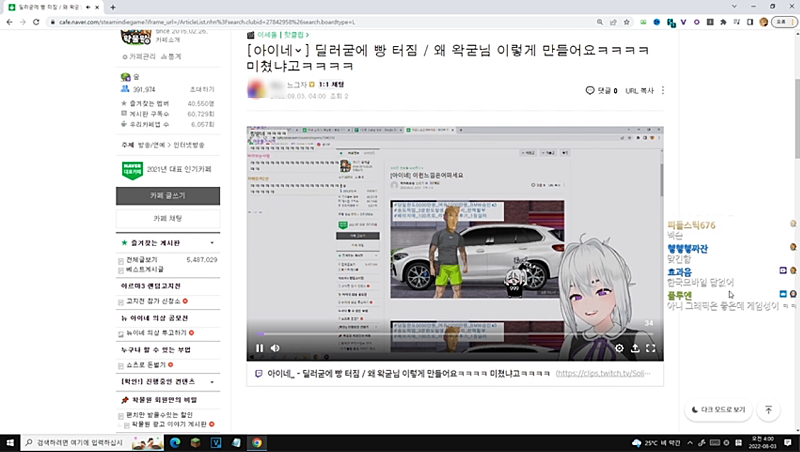
Task: Click the 즐겨찾는 멤버 star row
Action: point(167,104)
